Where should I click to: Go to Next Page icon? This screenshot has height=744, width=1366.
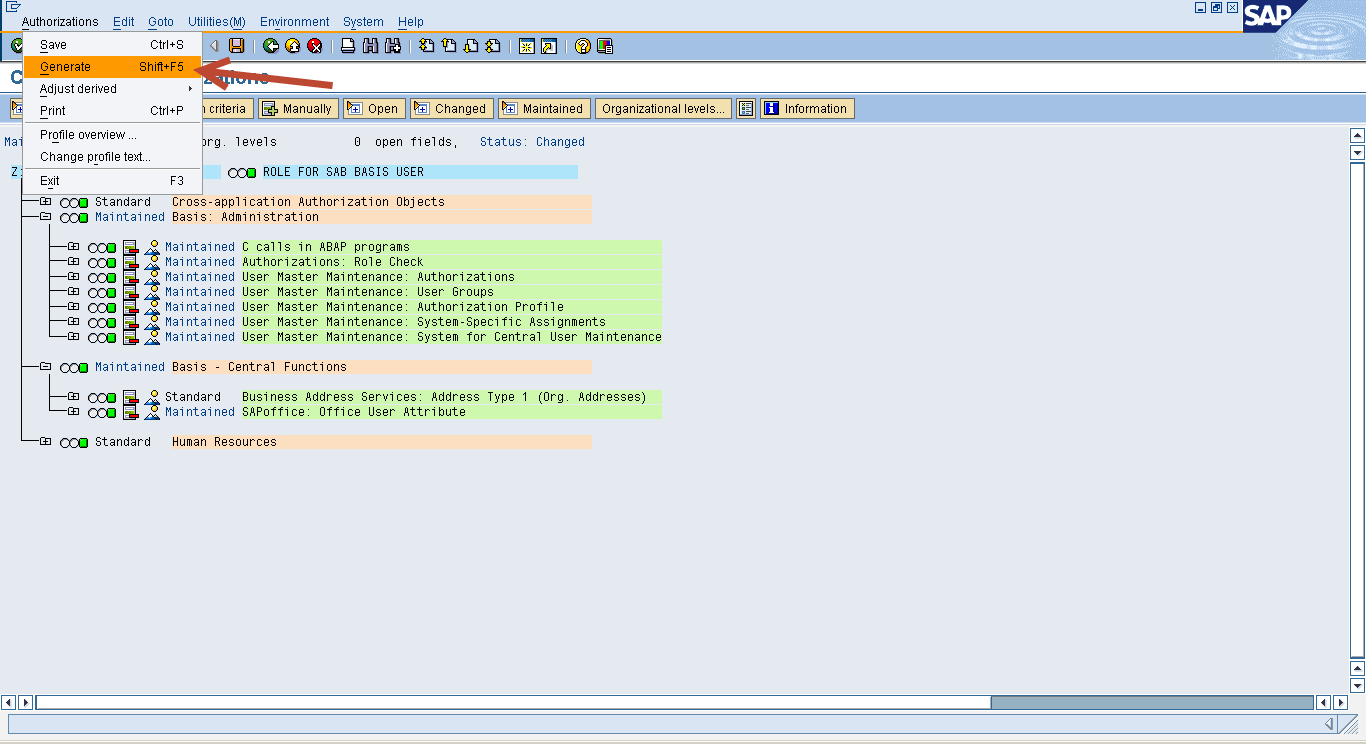[x=471, y=46]
